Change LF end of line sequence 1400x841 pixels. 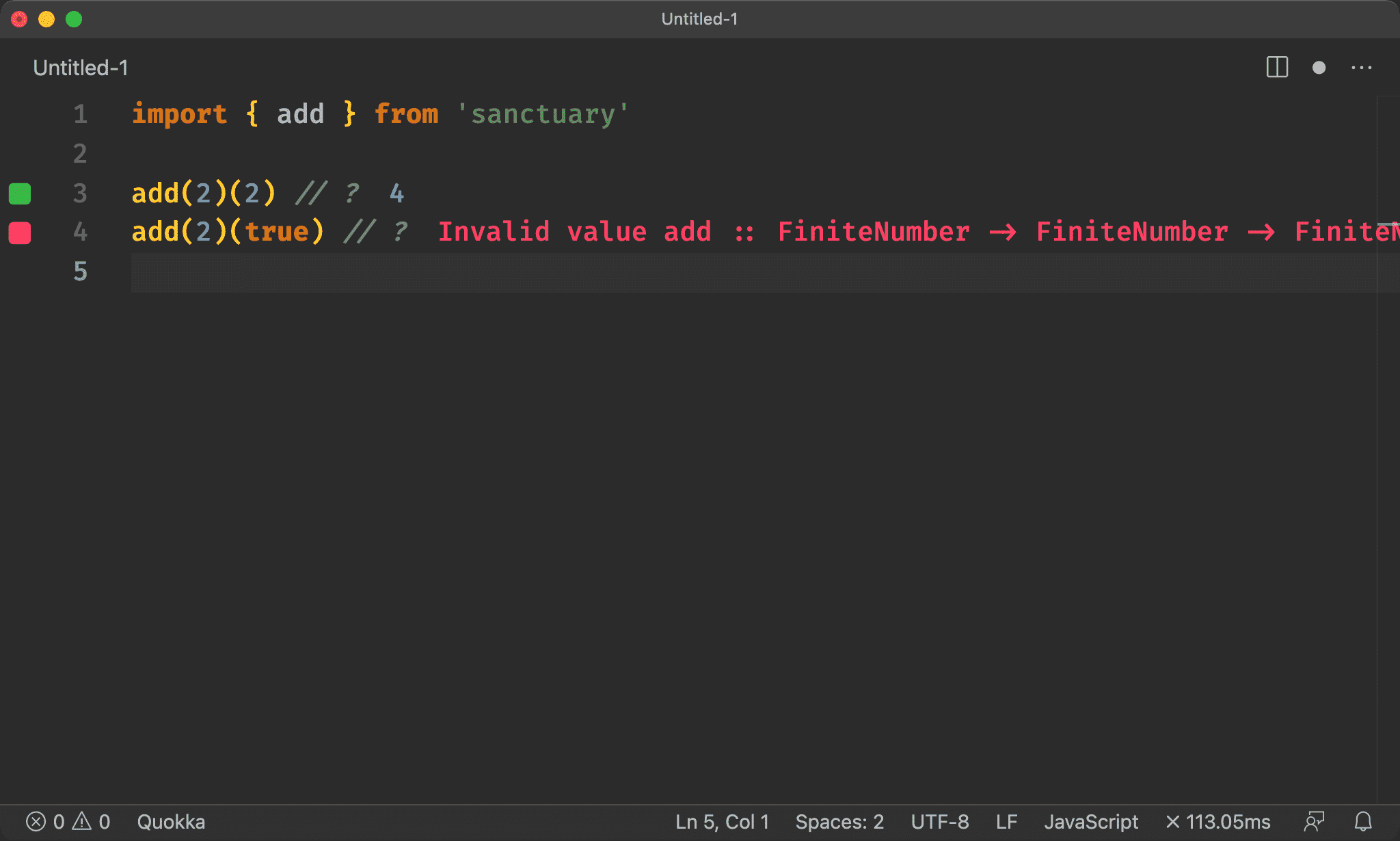[x=1006, y=821]
